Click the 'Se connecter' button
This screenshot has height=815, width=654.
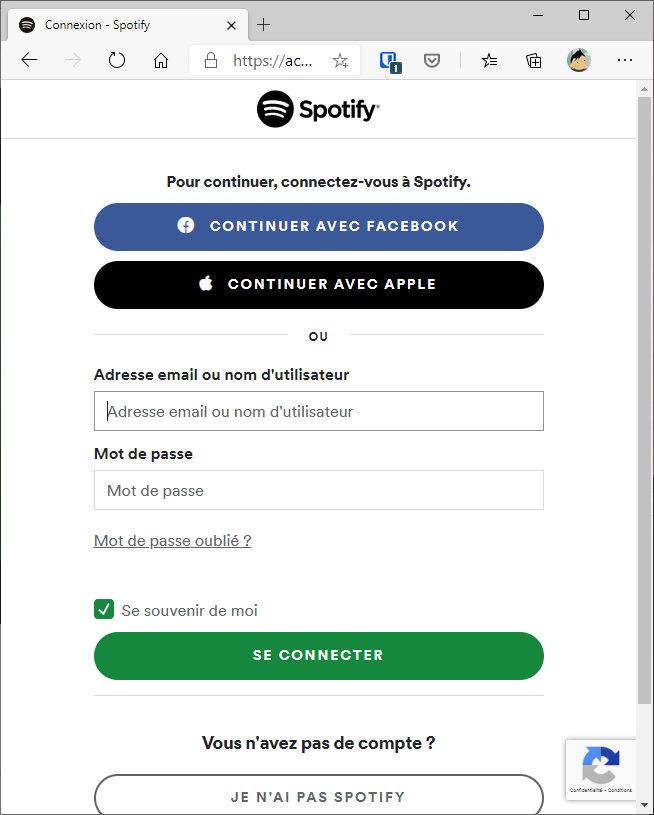pyautogui.click(x=319, y=655)
